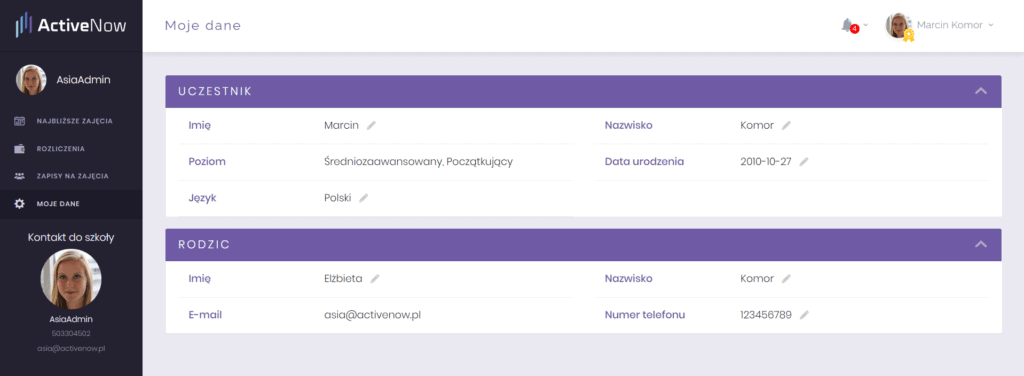Click the large school contact photo
The image size is (1024, 376).
tap(71, 279)
